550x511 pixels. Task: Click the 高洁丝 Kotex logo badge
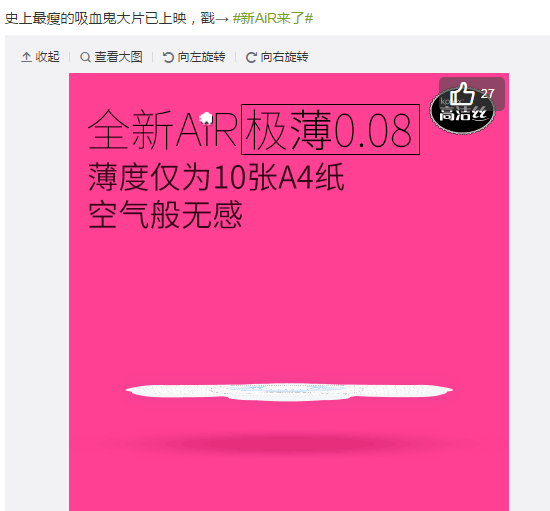coord(462,112)
